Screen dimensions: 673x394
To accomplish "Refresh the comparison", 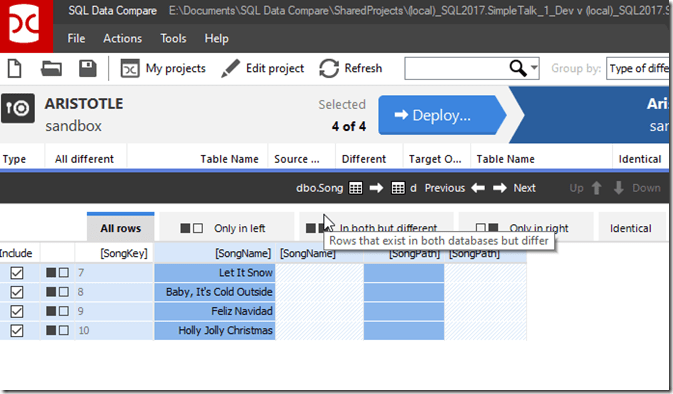I will pyautogui.click(x=351, y=69).
